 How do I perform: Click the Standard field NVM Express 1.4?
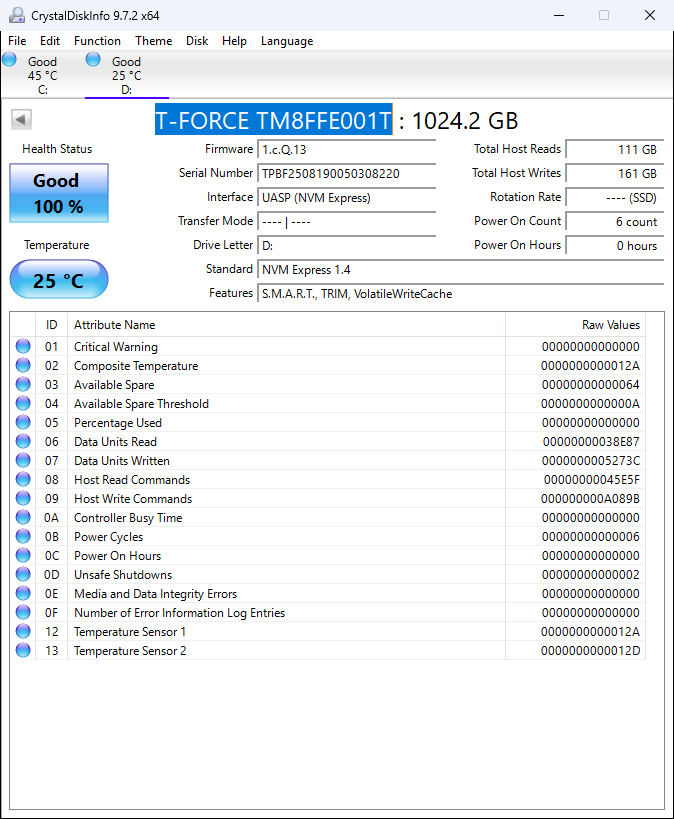(460, 270)
